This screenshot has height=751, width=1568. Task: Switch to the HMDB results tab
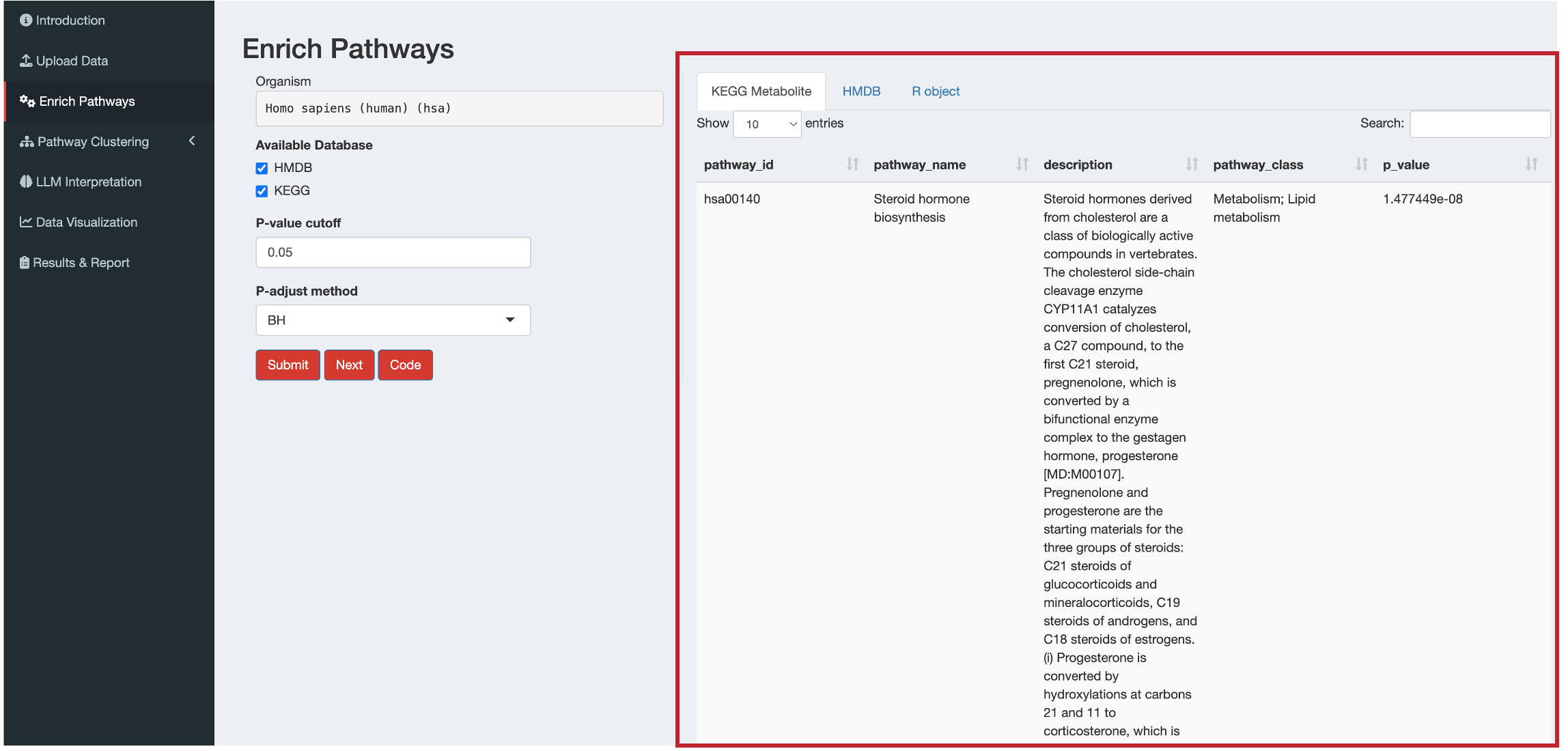tap(861, 91)
